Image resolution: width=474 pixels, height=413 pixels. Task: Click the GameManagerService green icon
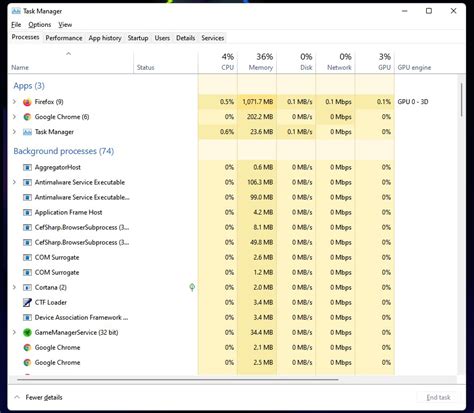(x=27, y=332)
